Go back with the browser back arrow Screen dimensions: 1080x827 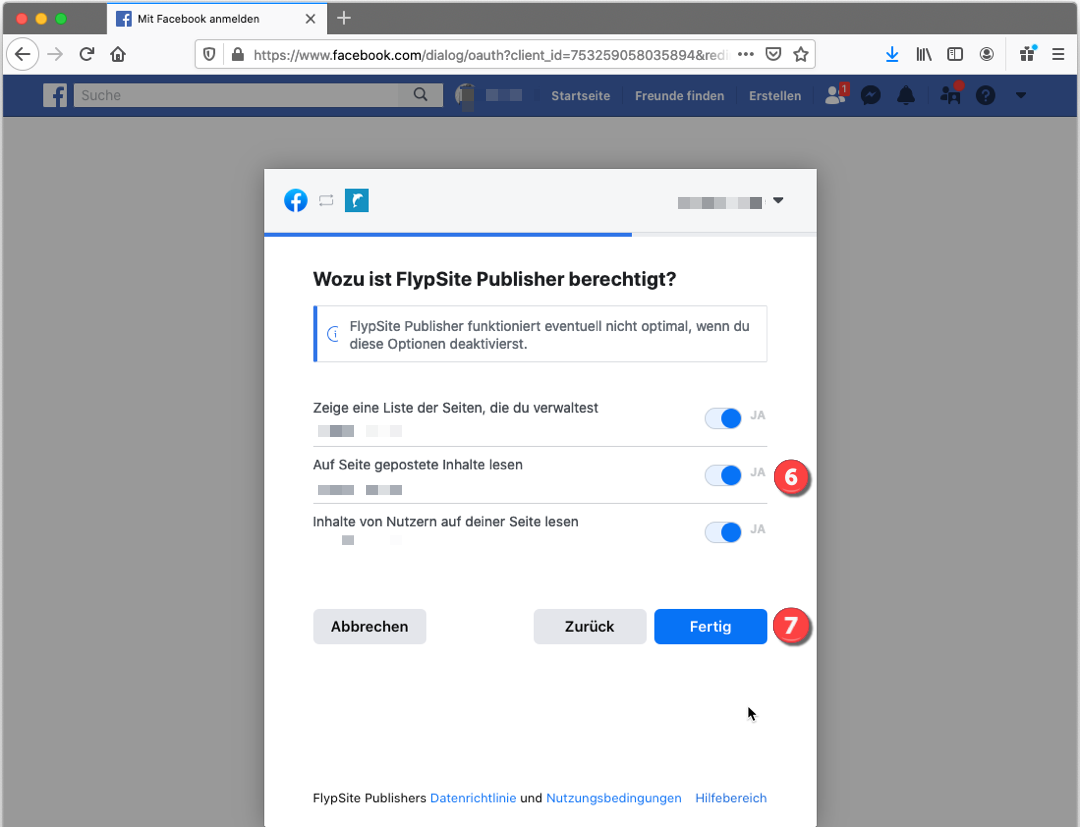pyautogui.click(x=23, y=54)
